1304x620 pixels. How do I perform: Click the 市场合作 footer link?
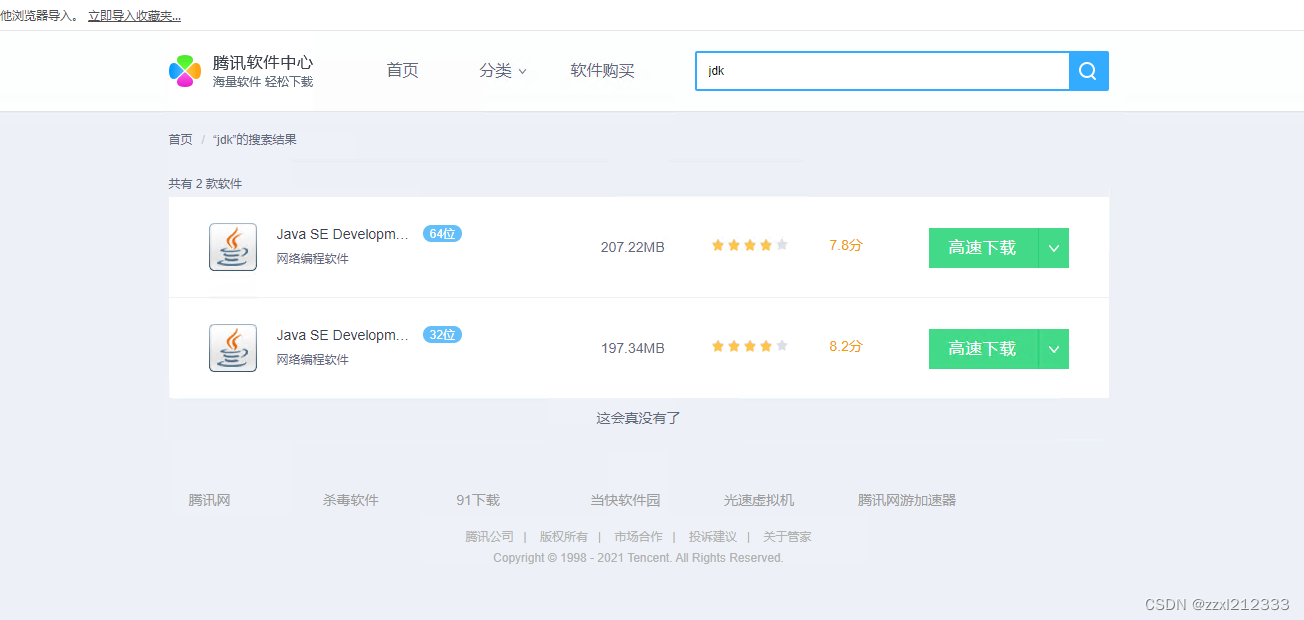638,537
